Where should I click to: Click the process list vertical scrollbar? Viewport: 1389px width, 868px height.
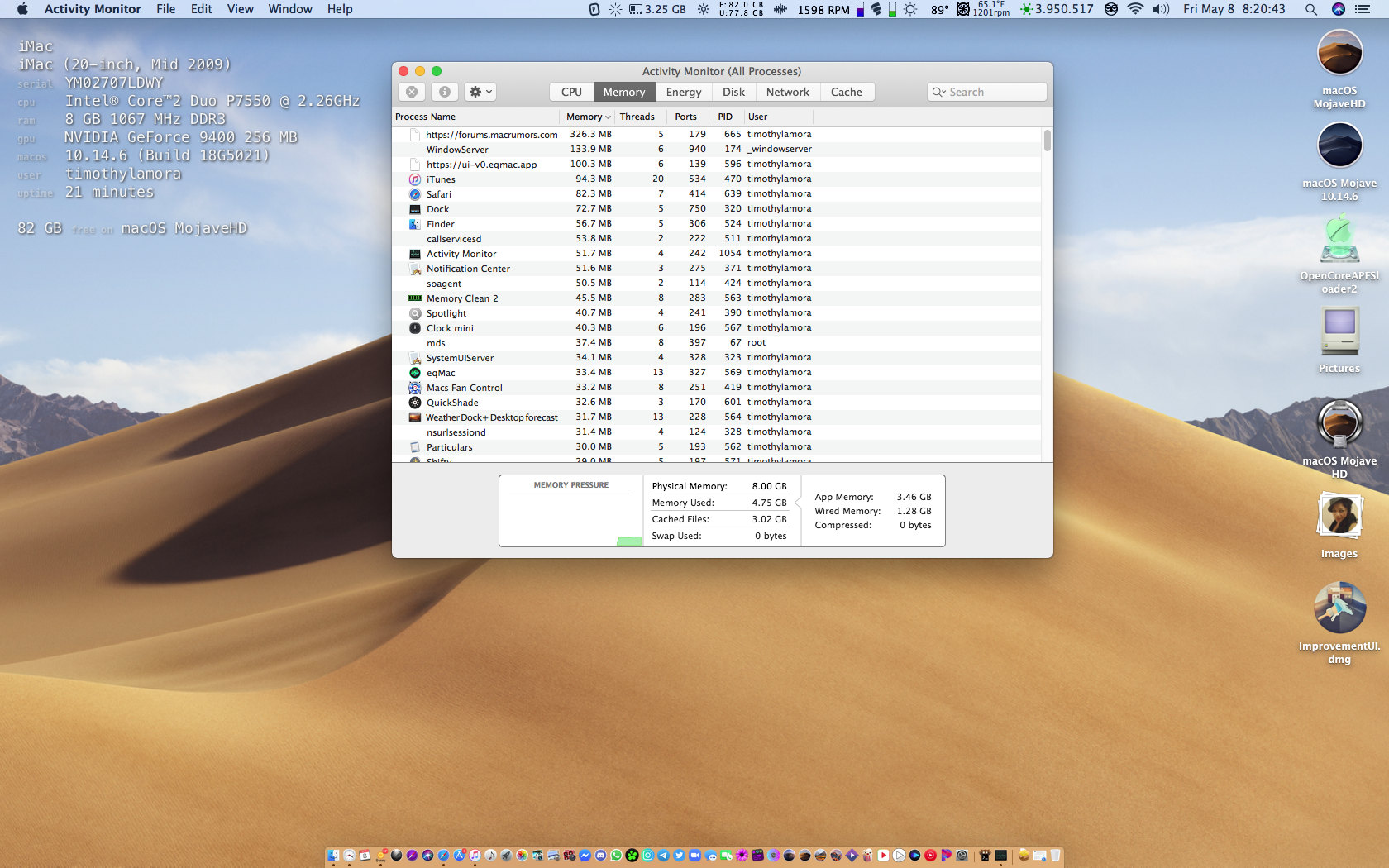tap(1048, 141)
